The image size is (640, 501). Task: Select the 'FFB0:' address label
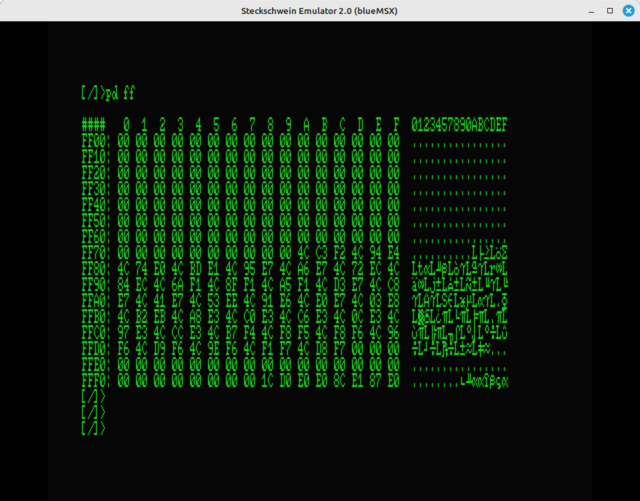[x=96, y=317]
